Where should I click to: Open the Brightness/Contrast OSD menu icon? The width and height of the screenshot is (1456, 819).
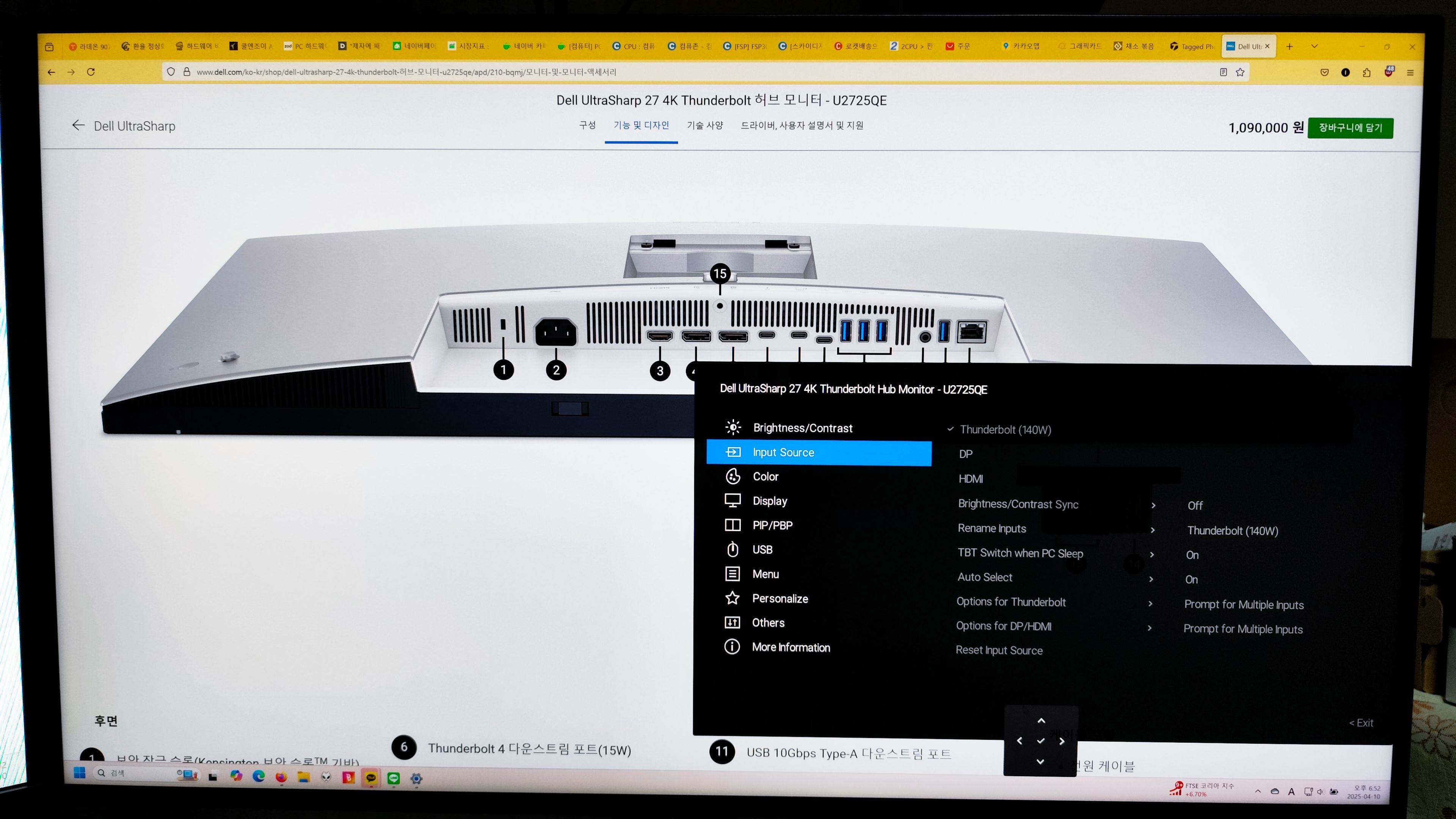(x=733, y=427)
